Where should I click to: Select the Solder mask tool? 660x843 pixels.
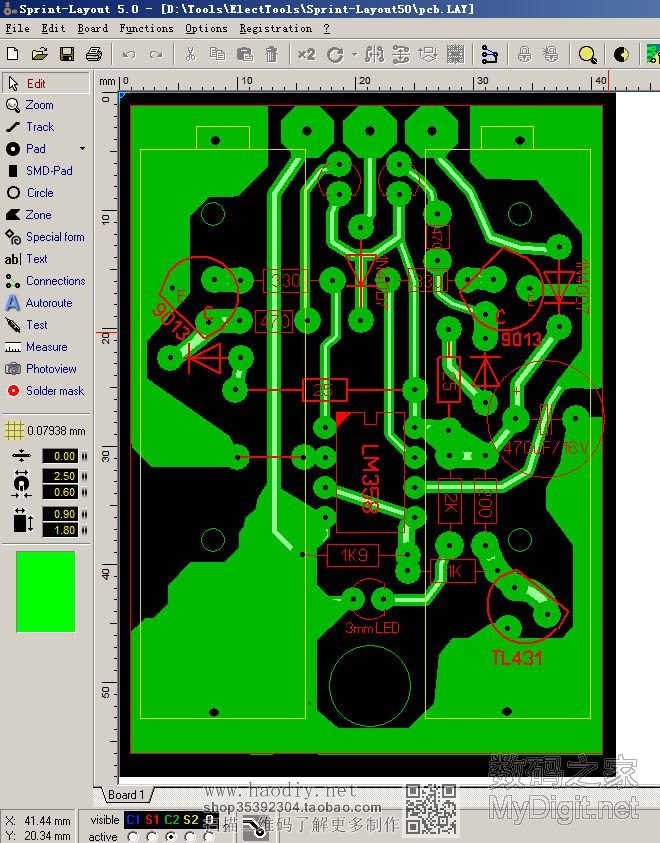(54, 391)
